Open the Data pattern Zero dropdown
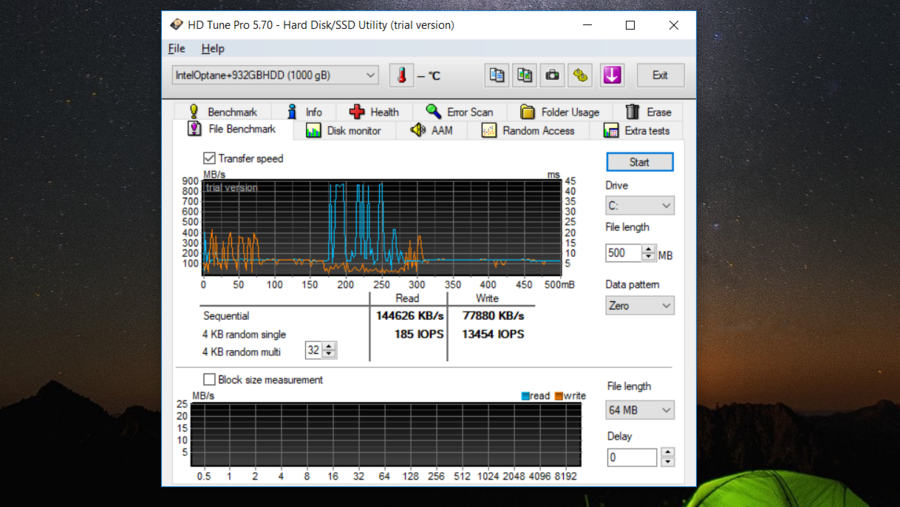 pos(639,305)
